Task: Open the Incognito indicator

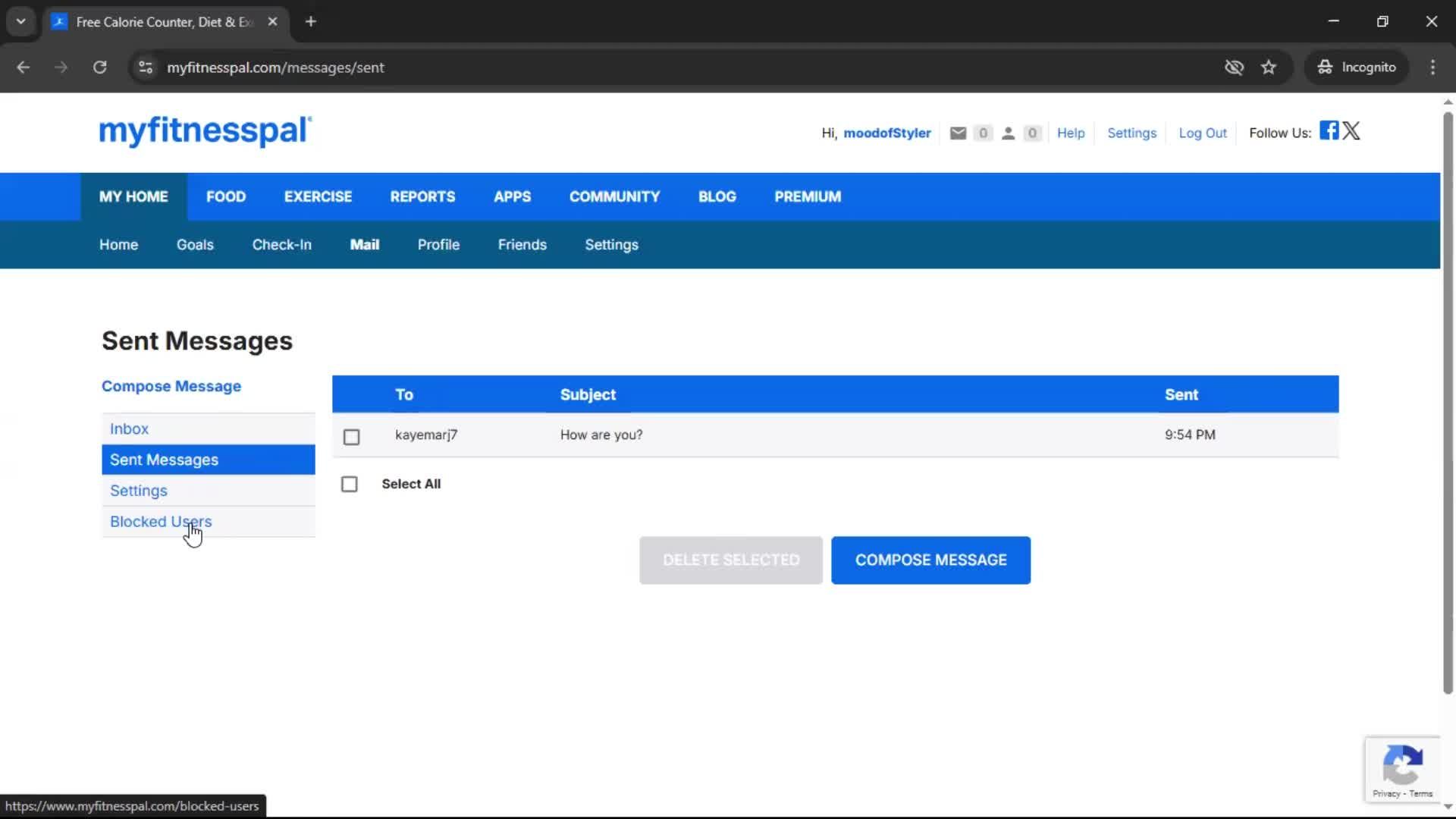Action: click(1357, 67)
